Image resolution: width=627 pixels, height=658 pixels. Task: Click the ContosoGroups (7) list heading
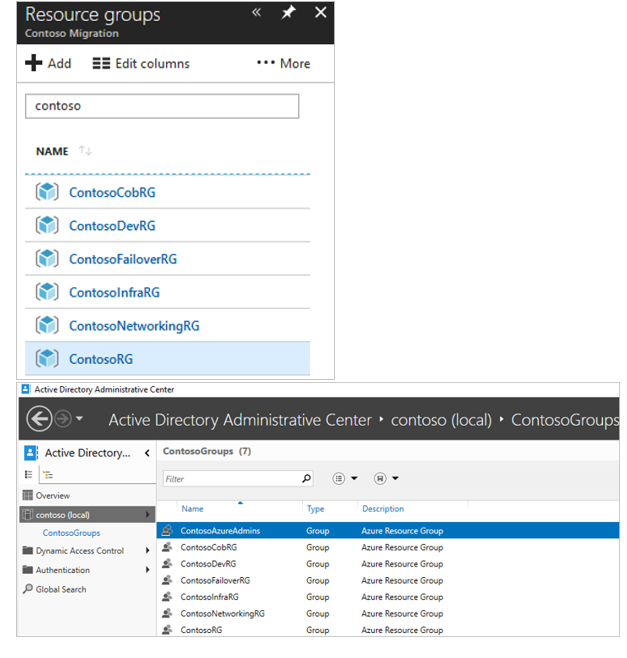(x=207, y=452)
